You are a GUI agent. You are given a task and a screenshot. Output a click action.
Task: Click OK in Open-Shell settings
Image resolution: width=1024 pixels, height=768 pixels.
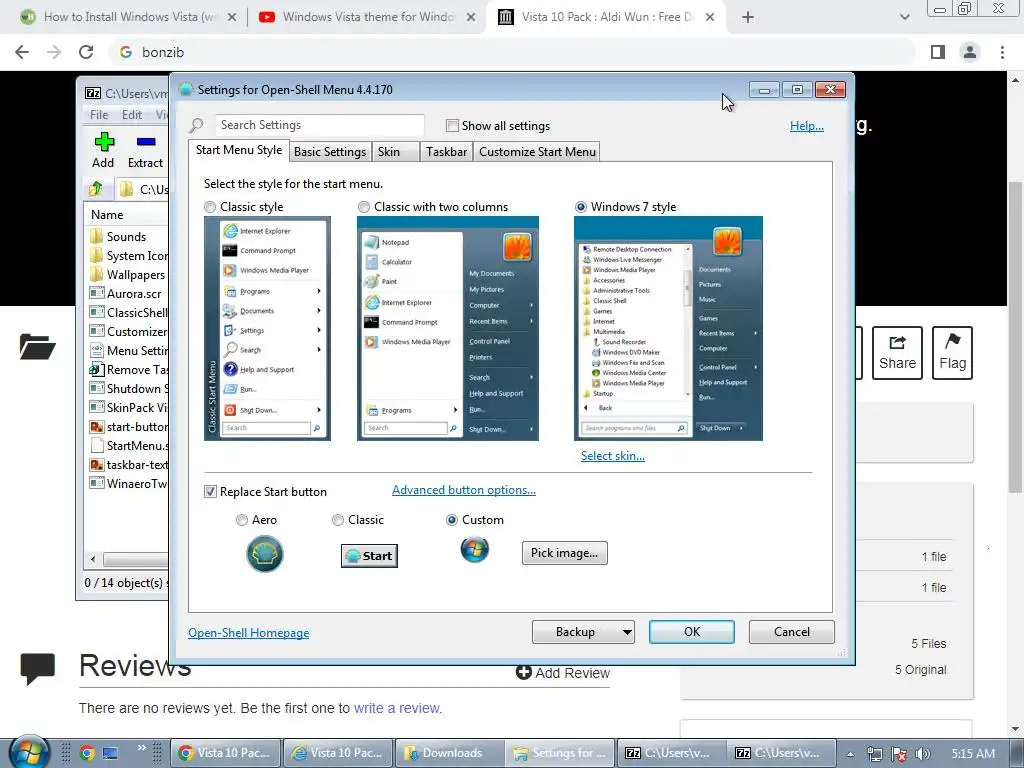coord(692,632)
